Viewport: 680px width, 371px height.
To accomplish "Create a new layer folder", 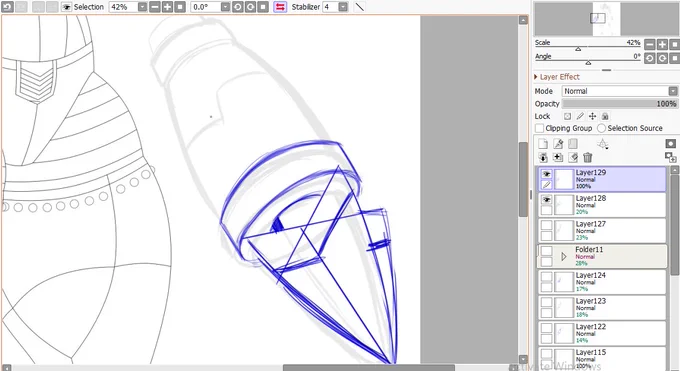I will [573, 144].
